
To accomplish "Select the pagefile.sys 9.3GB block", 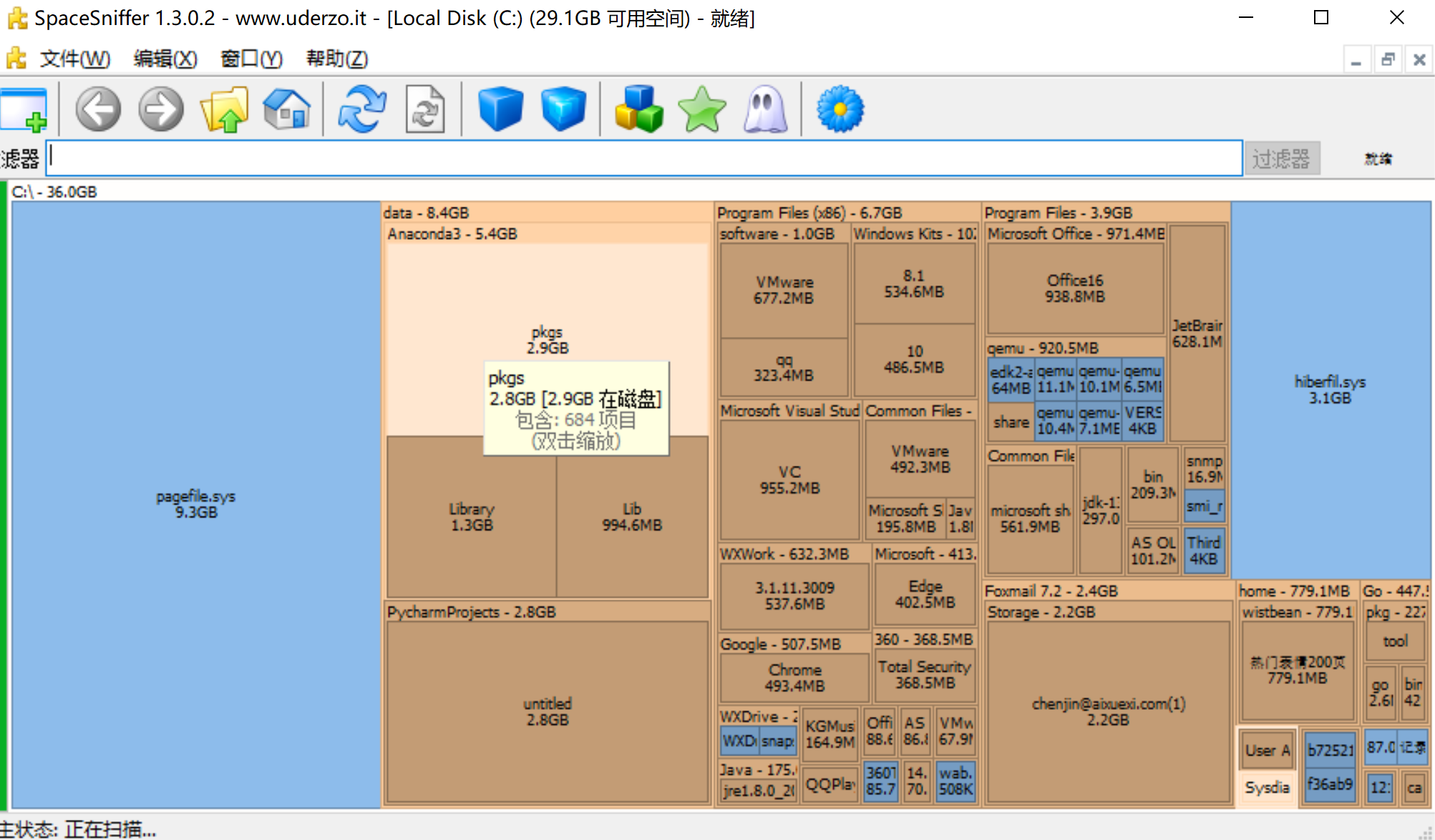I will point(196,504).
